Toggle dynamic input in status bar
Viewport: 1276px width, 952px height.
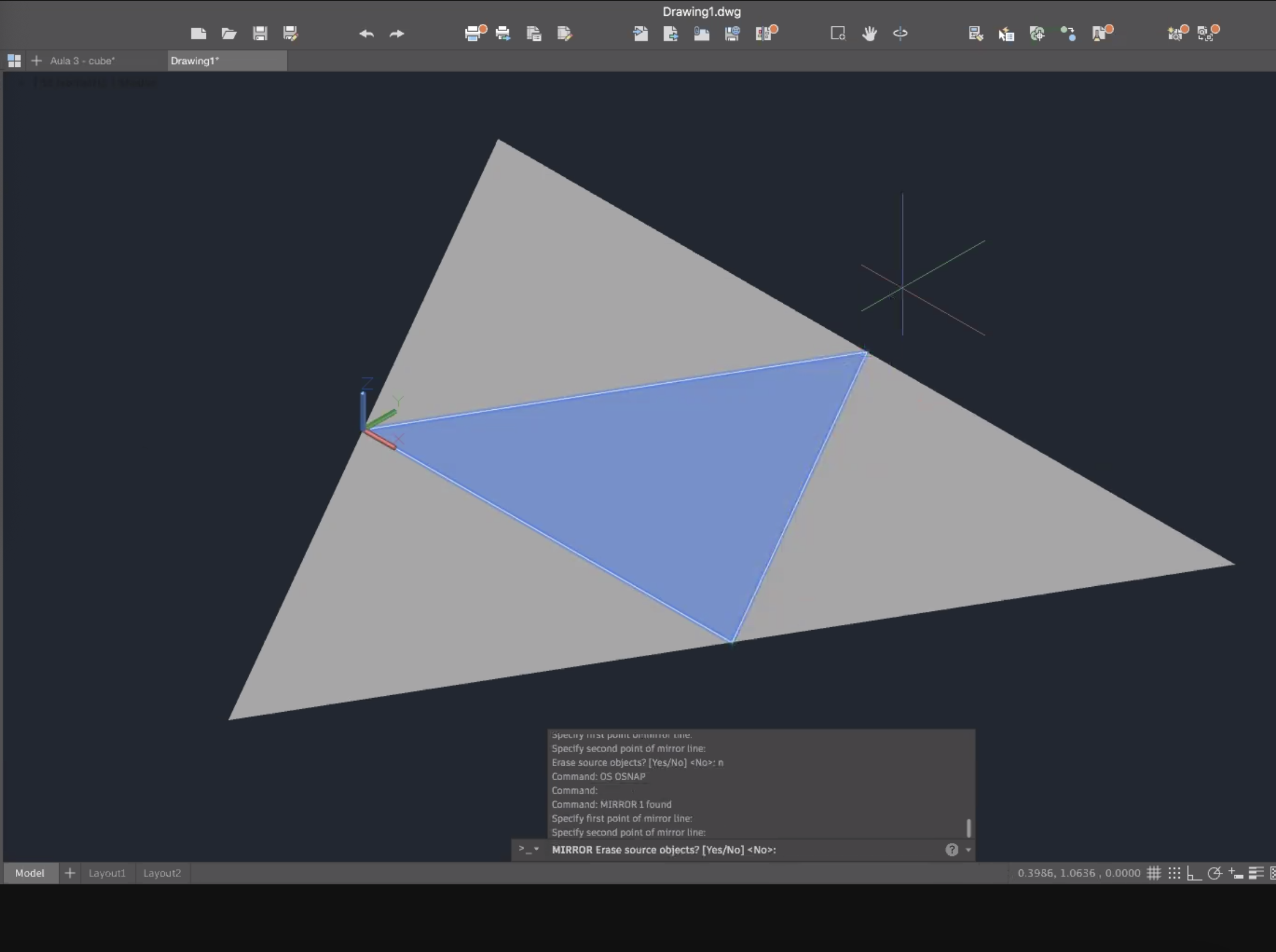tap(1236, 873)
